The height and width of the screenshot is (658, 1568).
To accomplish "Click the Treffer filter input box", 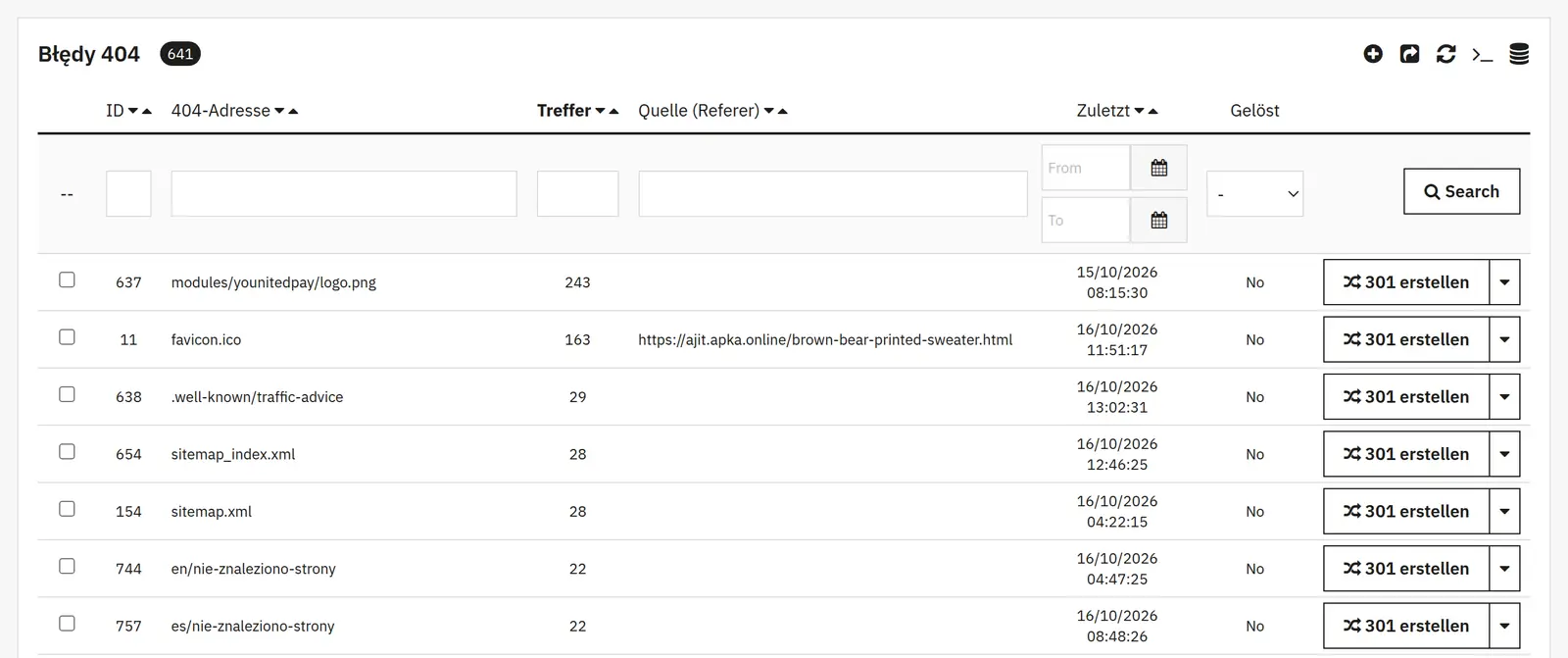I will (578, 194).
